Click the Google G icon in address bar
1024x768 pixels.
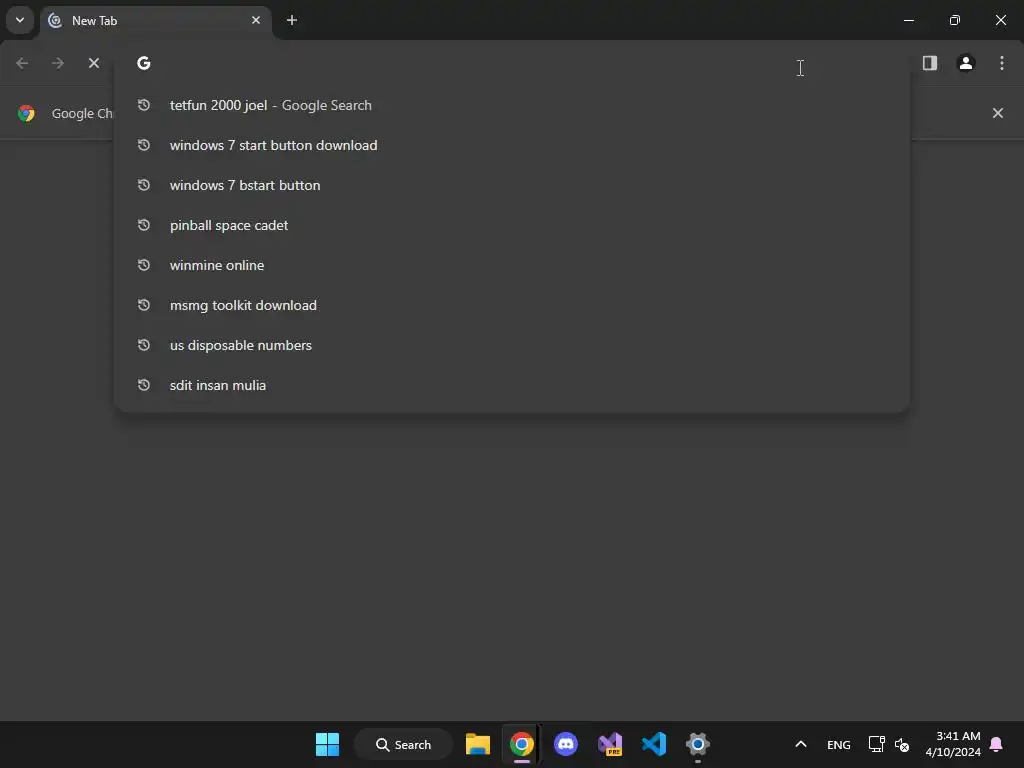pyautogui.click(x=144, y=63)
